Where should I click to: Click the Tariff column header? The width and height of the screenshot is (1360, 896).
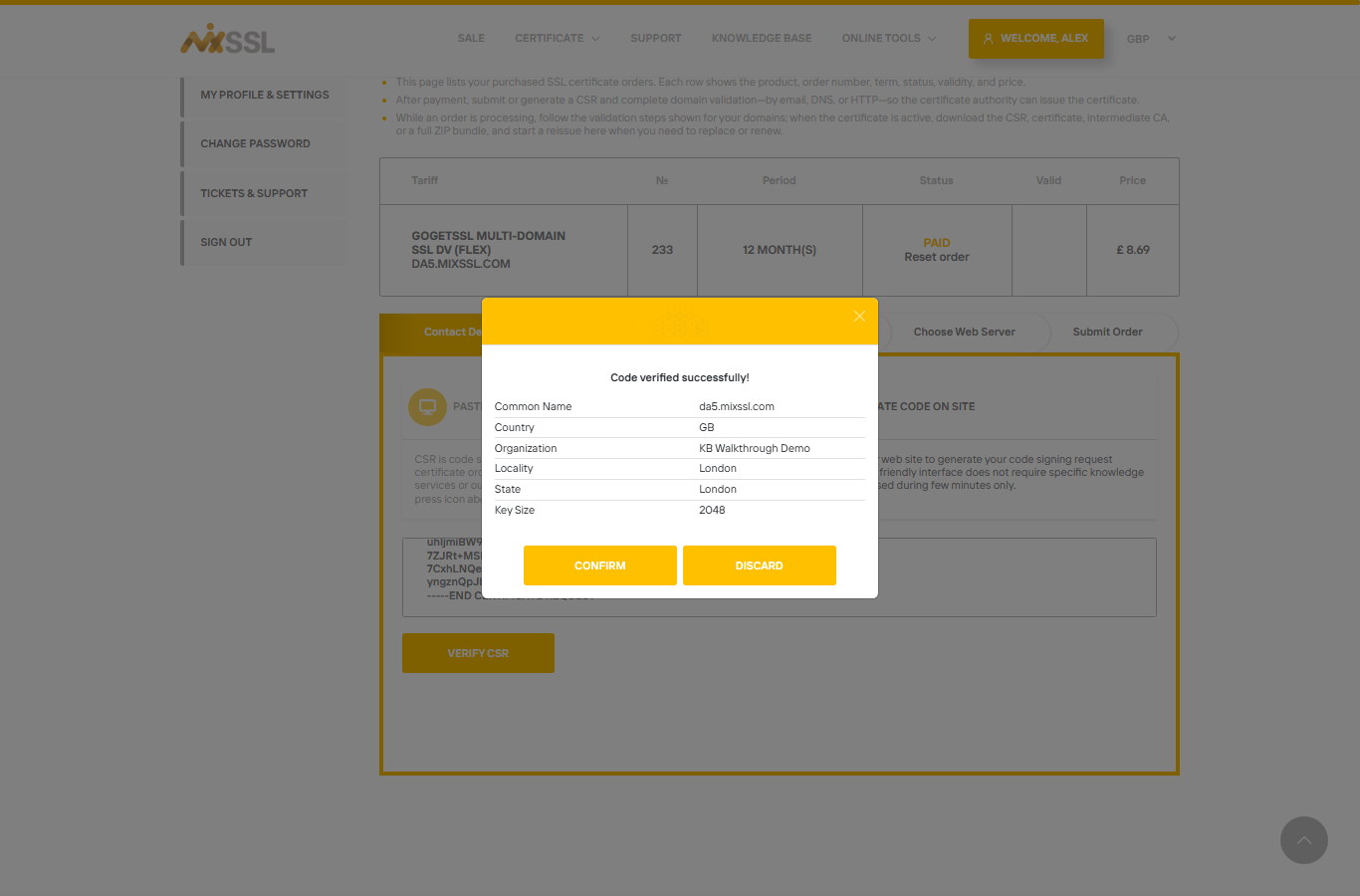(425, 180)
